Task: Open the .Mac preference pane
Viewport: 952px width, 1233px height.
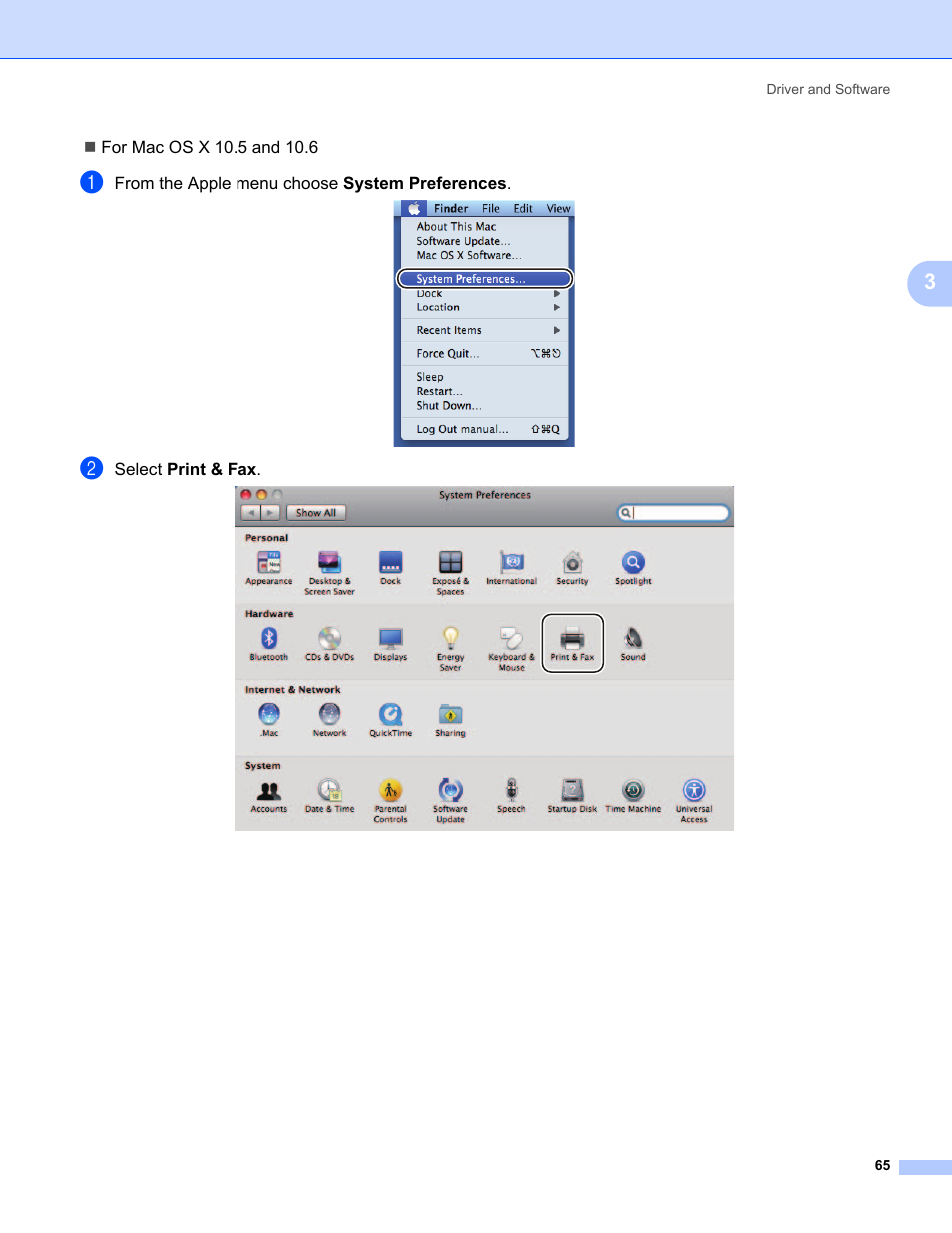Action: coord(269,720)
